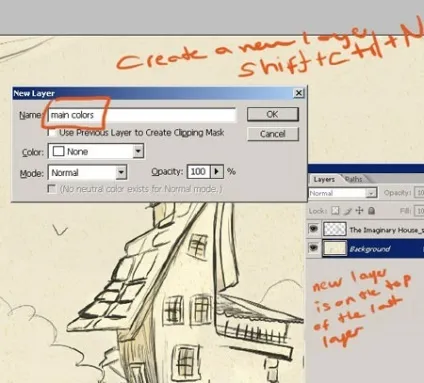Open the Opacity slider arrow in New Layer

pos(217,172)
